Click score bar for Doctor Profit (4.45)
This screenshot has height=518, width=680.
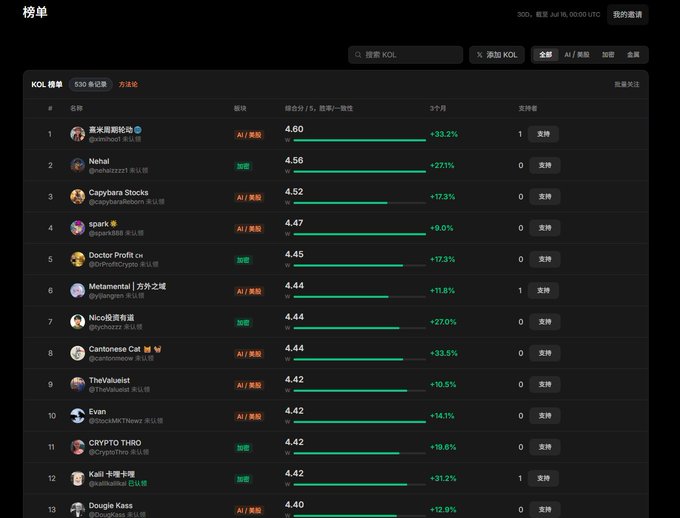pyautogui.click(x=360, y=265)
